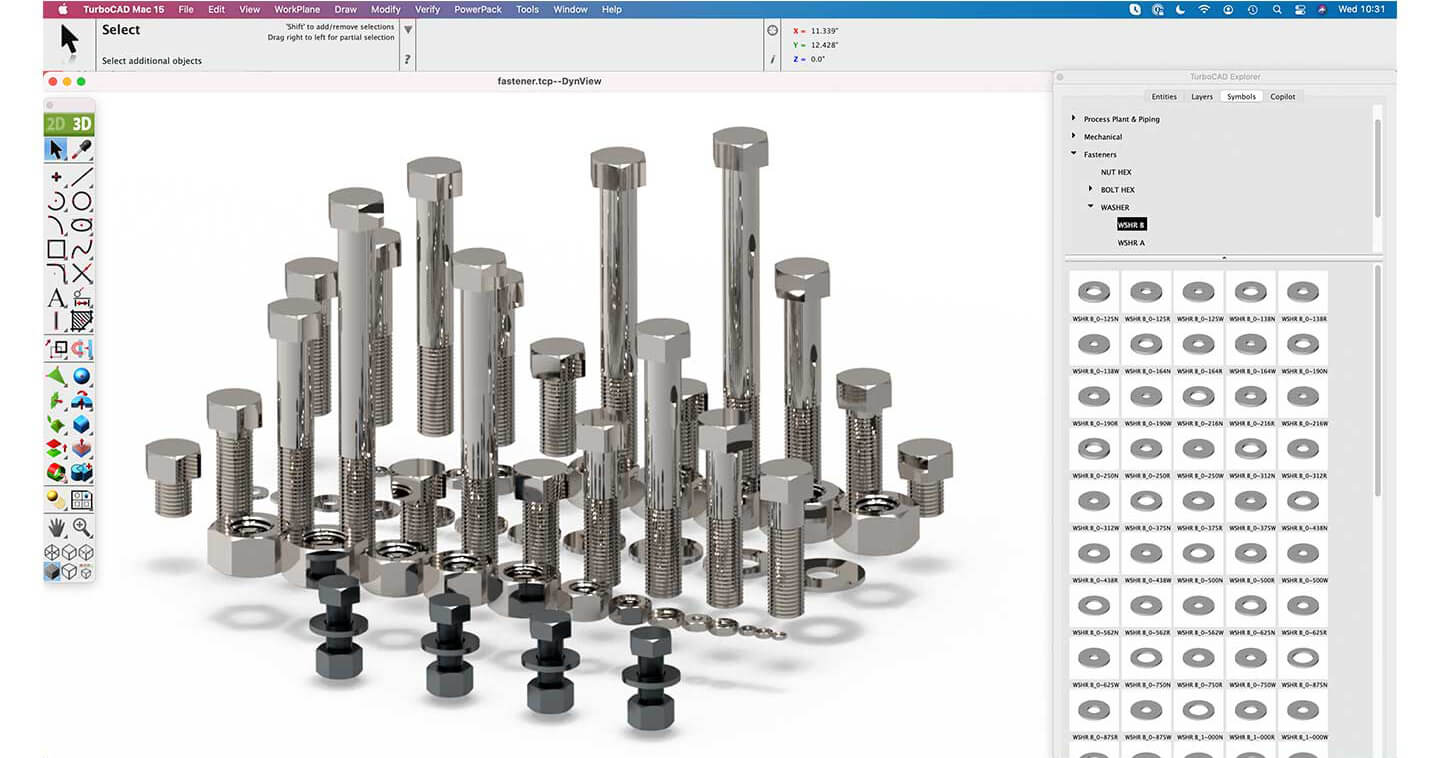
Task: Pick the WSHR B_0~125N washer thumbnail
Action: coord(1093,293)
